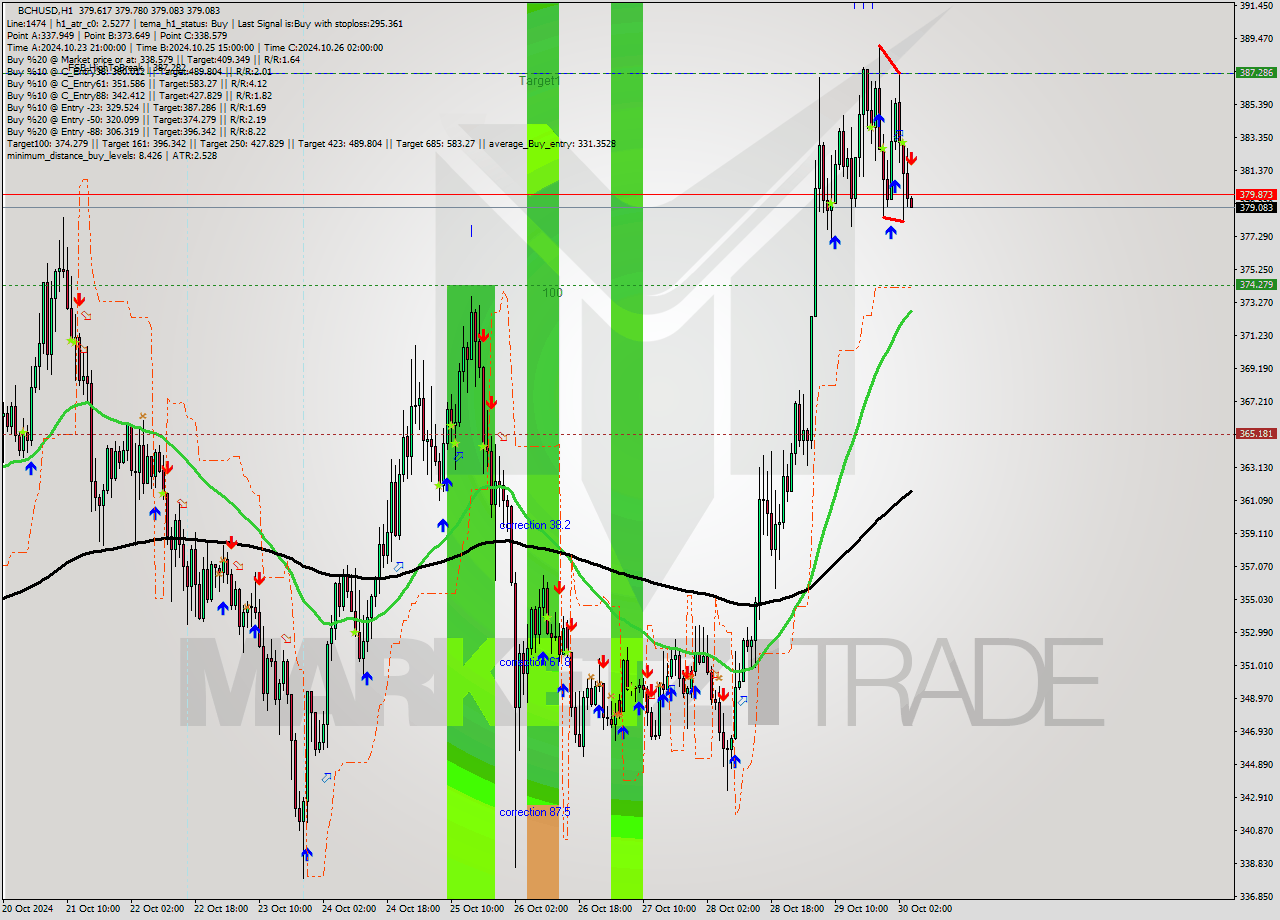Click the '24 Oct 18:00' time label
This screenshot has width=1280, height=920.
[412, 909]
